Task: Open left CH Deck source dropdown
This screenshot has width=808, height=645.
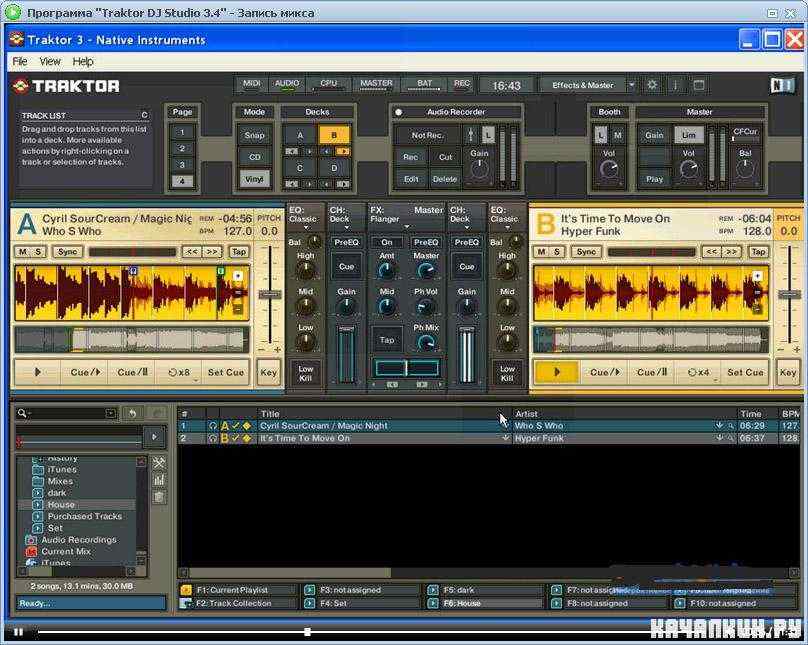Action: coord(347,228)
